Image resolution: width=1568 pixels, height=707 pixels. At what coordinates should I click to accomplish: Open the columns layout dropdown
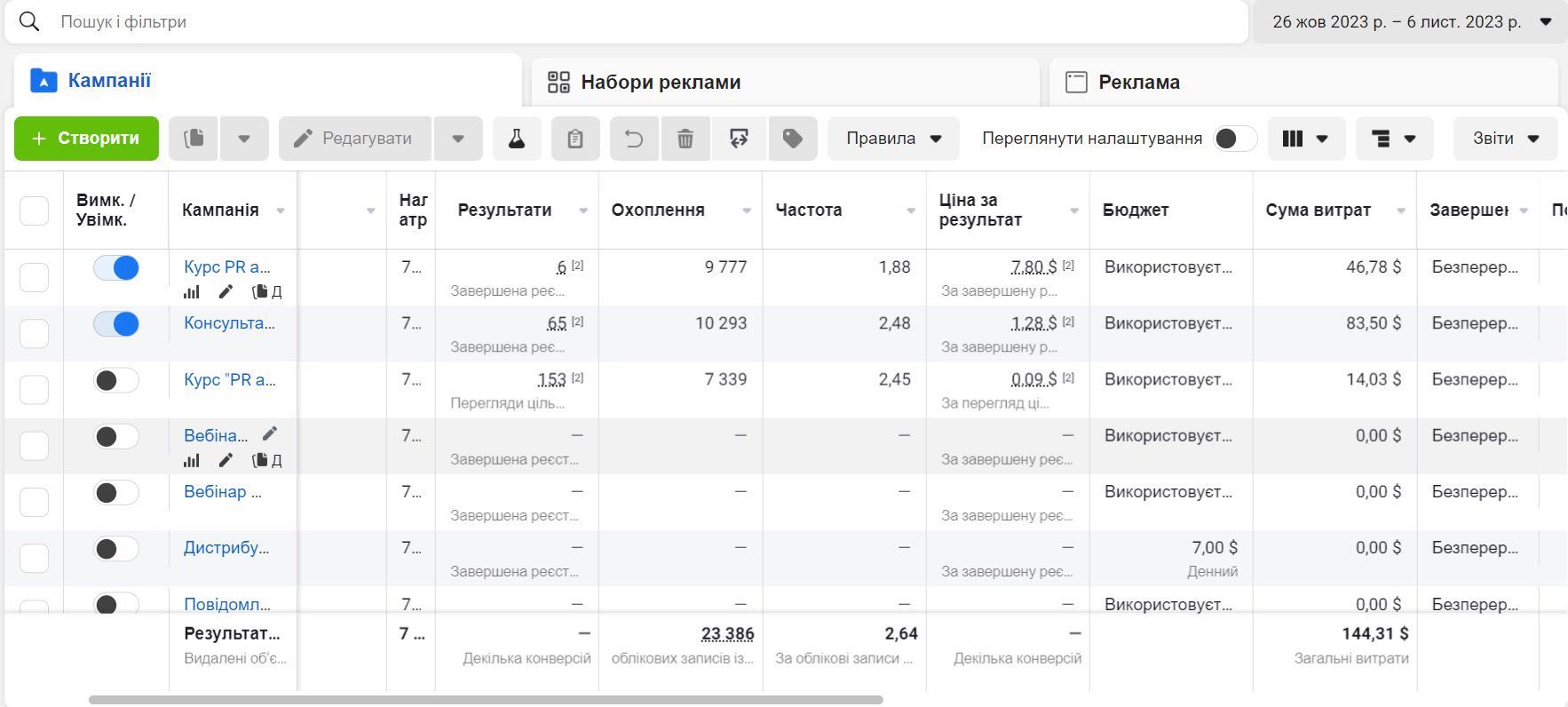click(x=1306, y=139)
